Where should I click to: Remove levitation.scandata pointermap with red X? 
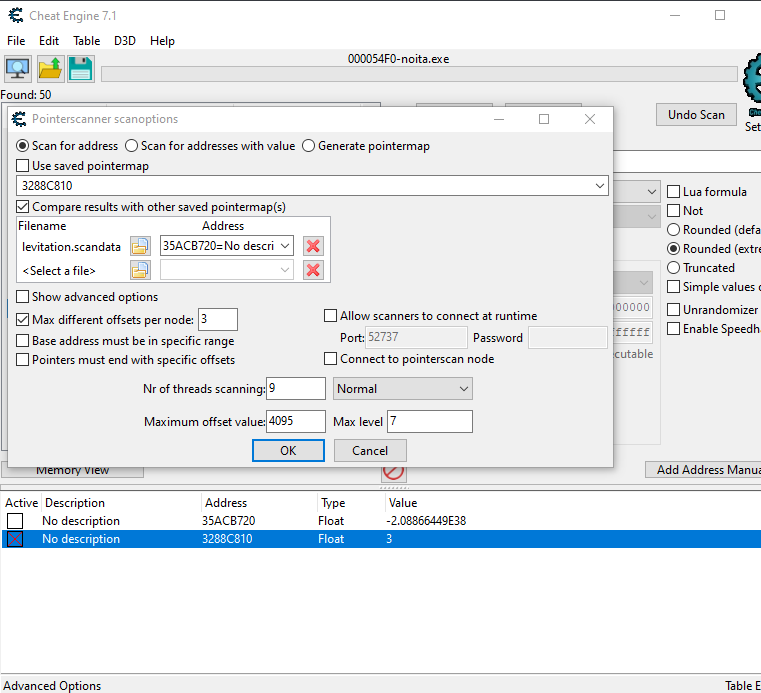313,246
